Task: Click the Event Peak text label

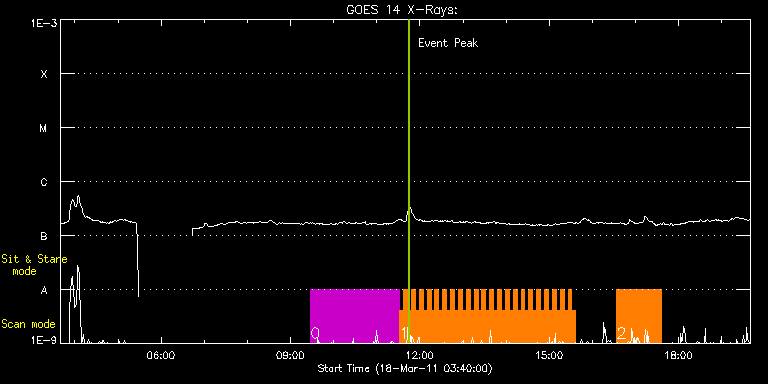Action: point(448,43)
